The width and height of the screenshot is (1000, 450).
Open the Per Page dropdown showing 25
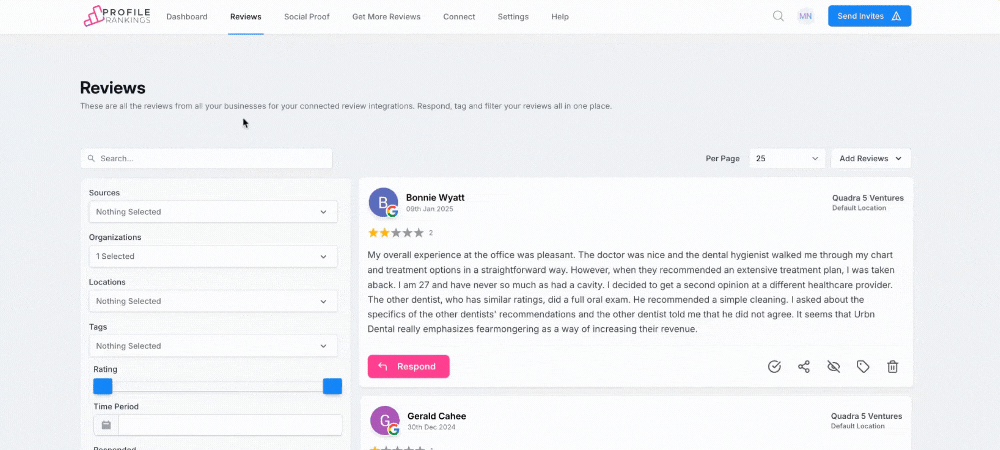coord(787,158)
